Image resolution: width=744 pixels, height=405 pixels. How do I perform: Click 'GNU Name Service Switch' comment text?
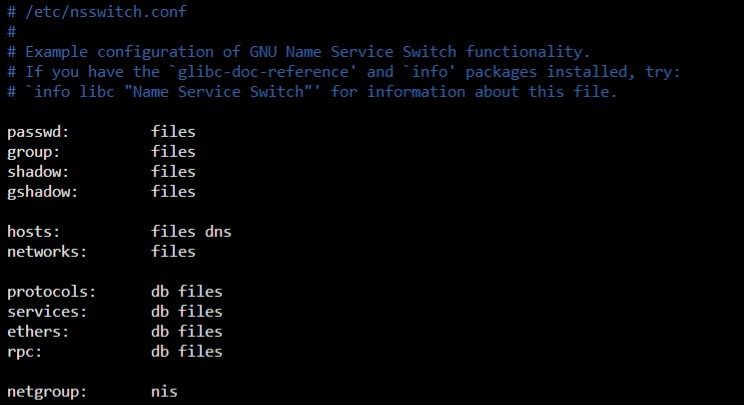point(353,52)
